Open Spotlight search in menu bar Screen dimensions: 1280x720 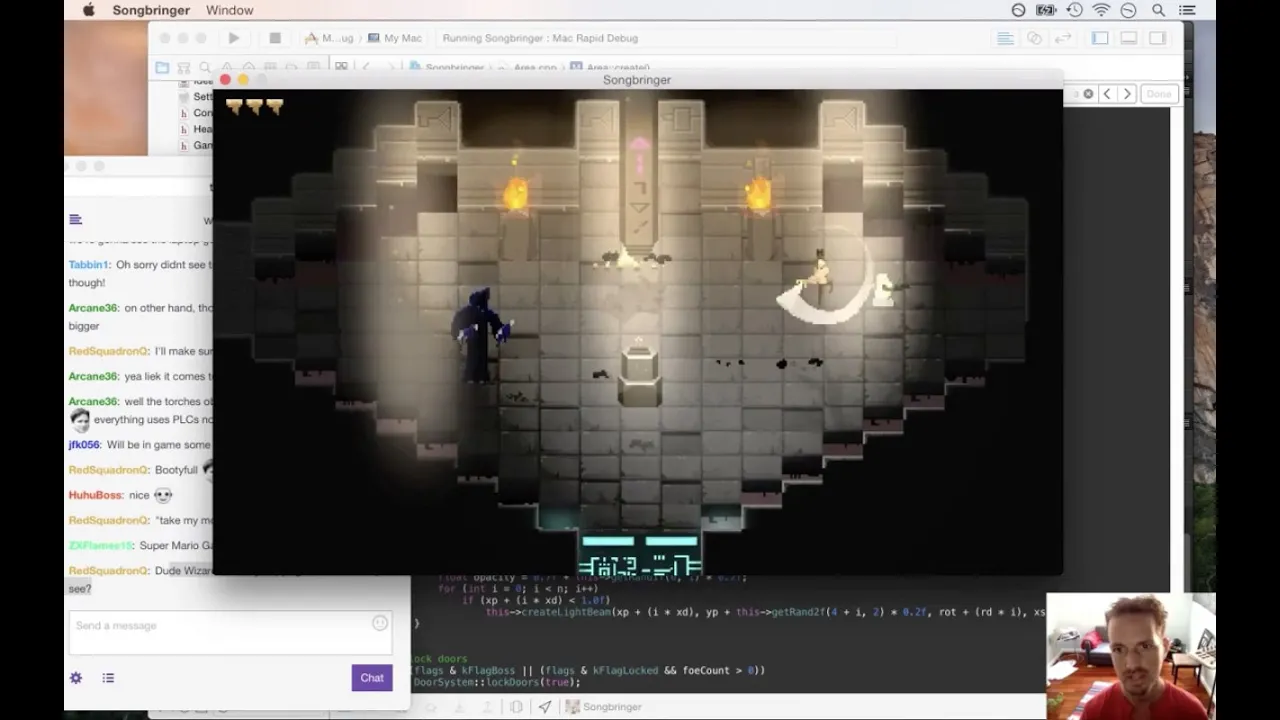[x=1158, y=10]
